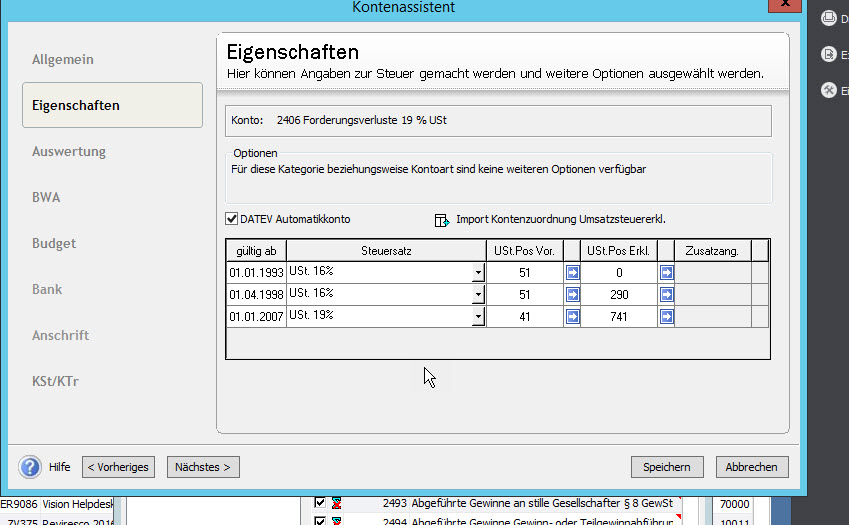
Task: Open the Hilfe question mark icon
Action: pos(30,467)
